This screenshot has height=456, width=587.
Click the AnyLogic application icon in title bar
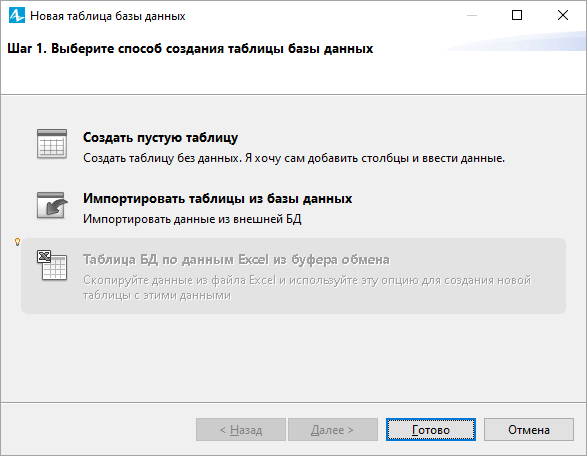point(16,16)
